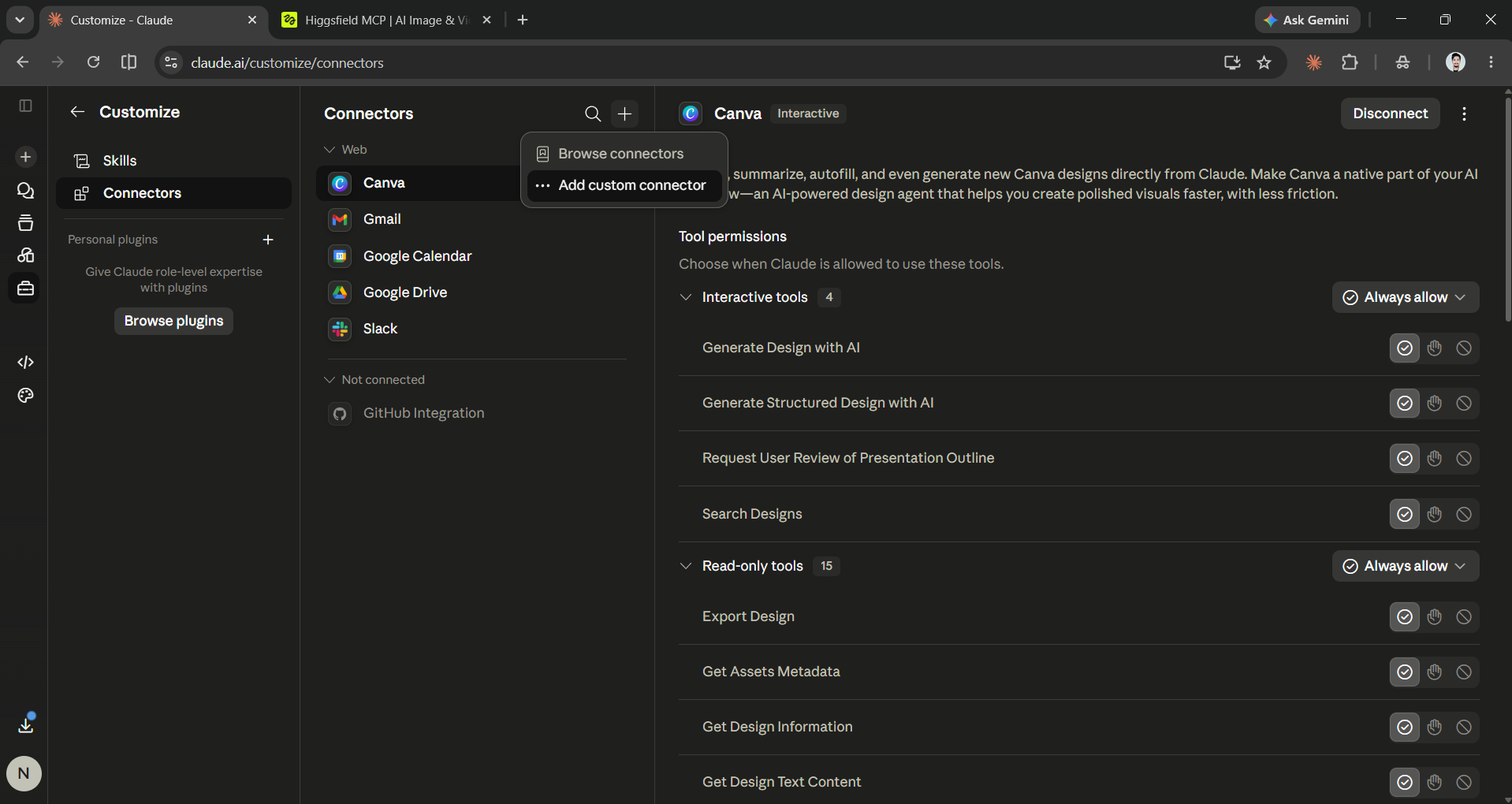Open the Projects icon in the left rail

pos(25,223)
